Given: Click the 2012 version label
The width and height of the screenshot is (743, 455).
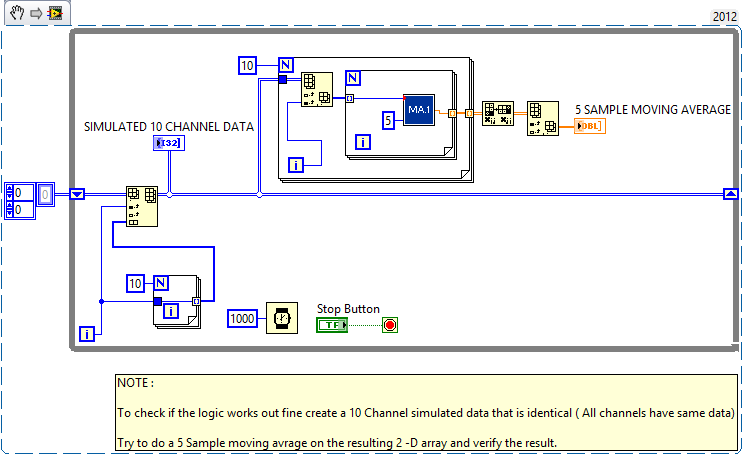Looking at the screenshot, I should 725,17.
